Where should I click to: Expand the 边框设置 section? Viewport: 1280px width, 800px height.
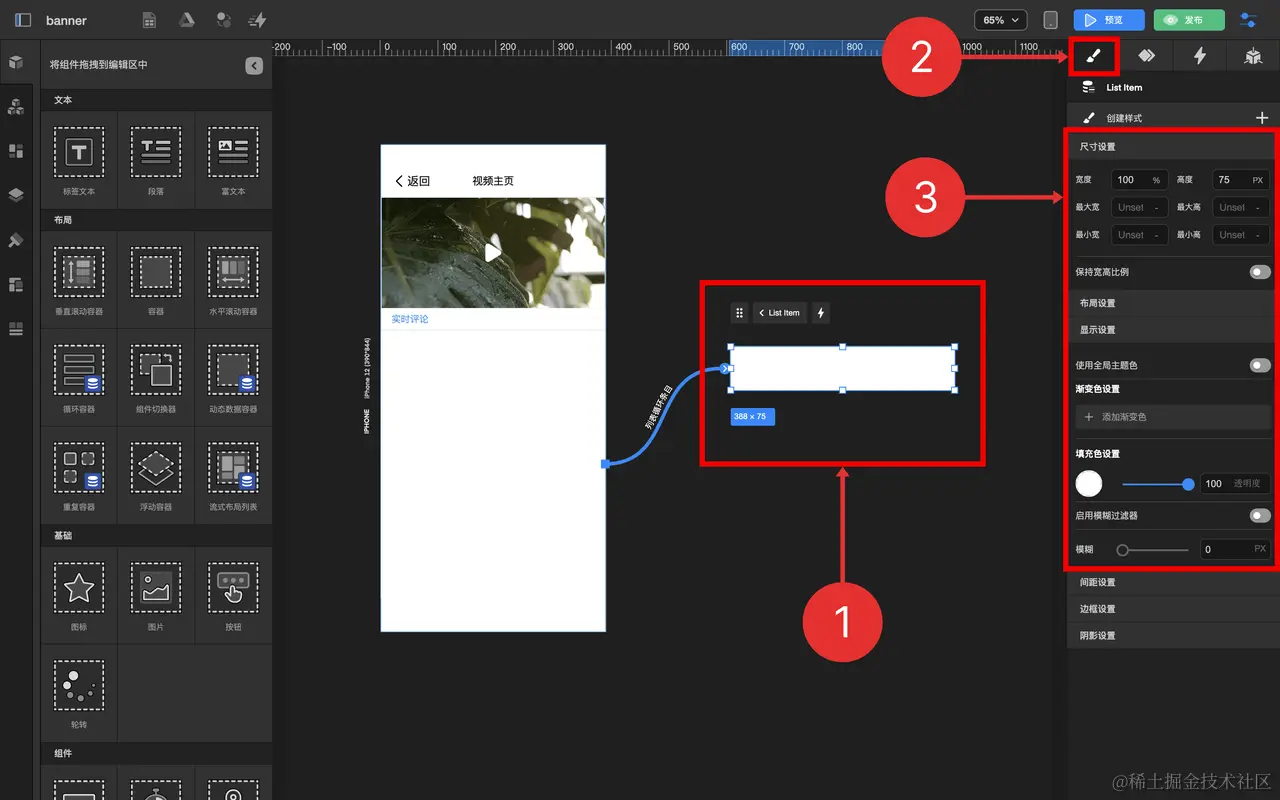pyautogui.click(x=1172, y=609)
